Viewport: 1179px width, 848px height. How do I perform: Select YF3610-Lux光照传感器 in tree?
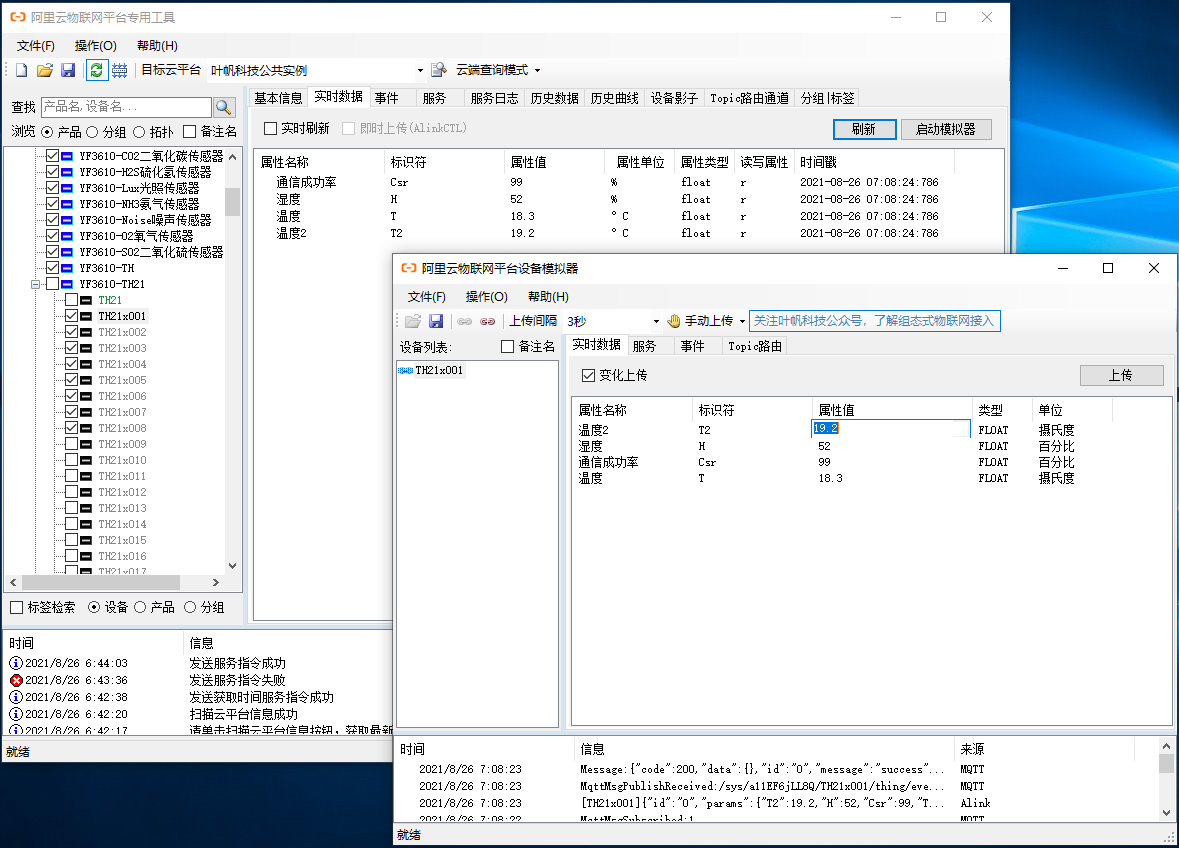click(x=139, y=188)
